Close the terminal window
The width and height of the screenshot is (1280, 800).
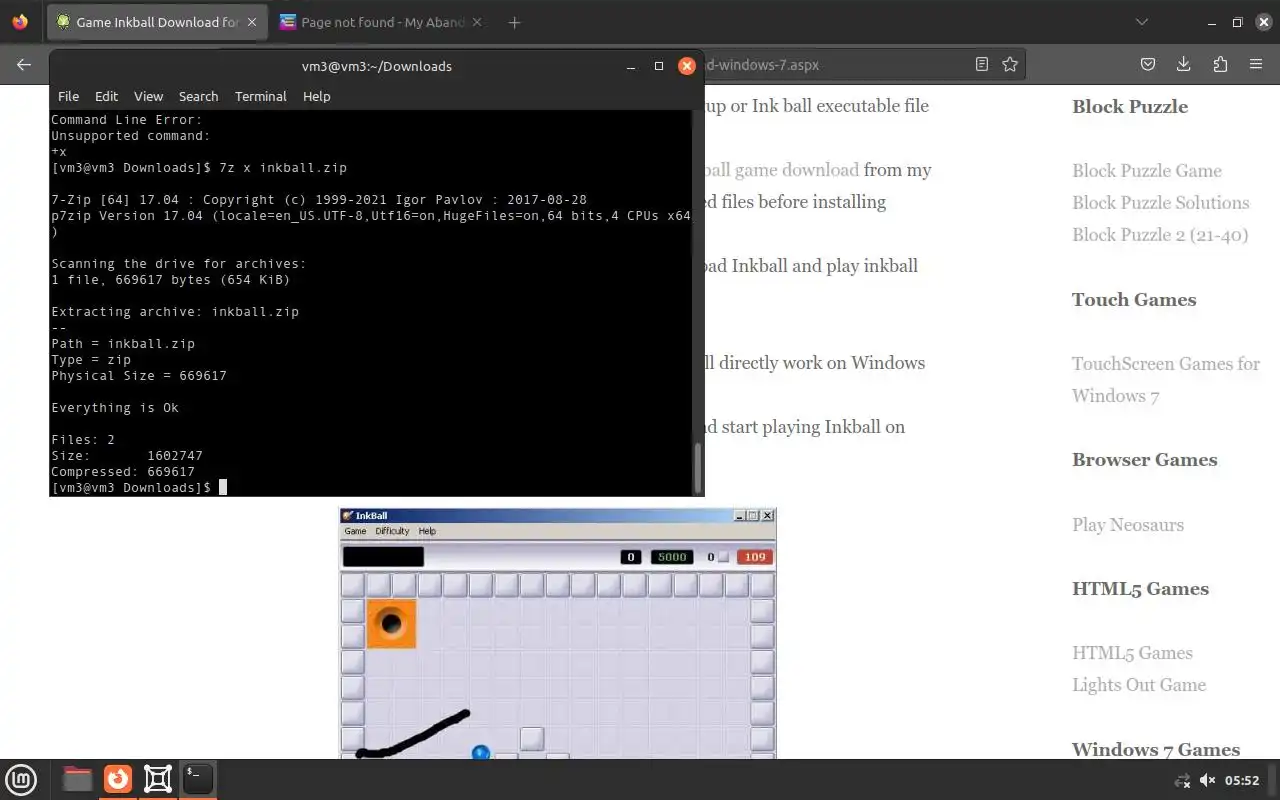(687, 66)
